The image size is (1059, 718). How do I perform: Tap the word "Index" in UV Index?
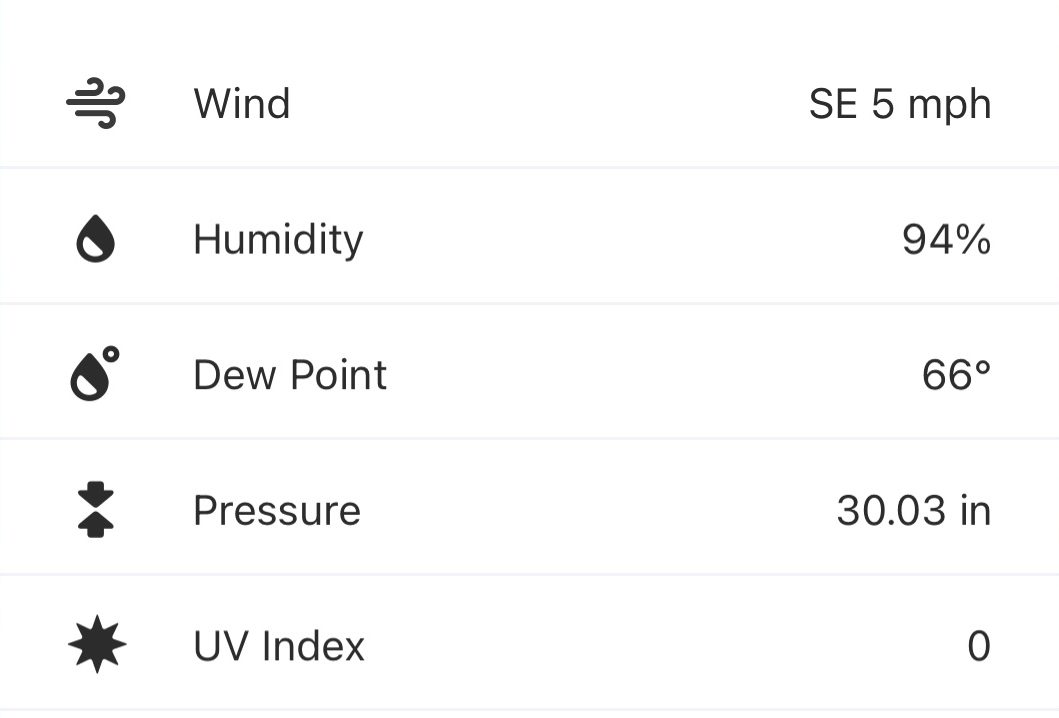[314, 646]
